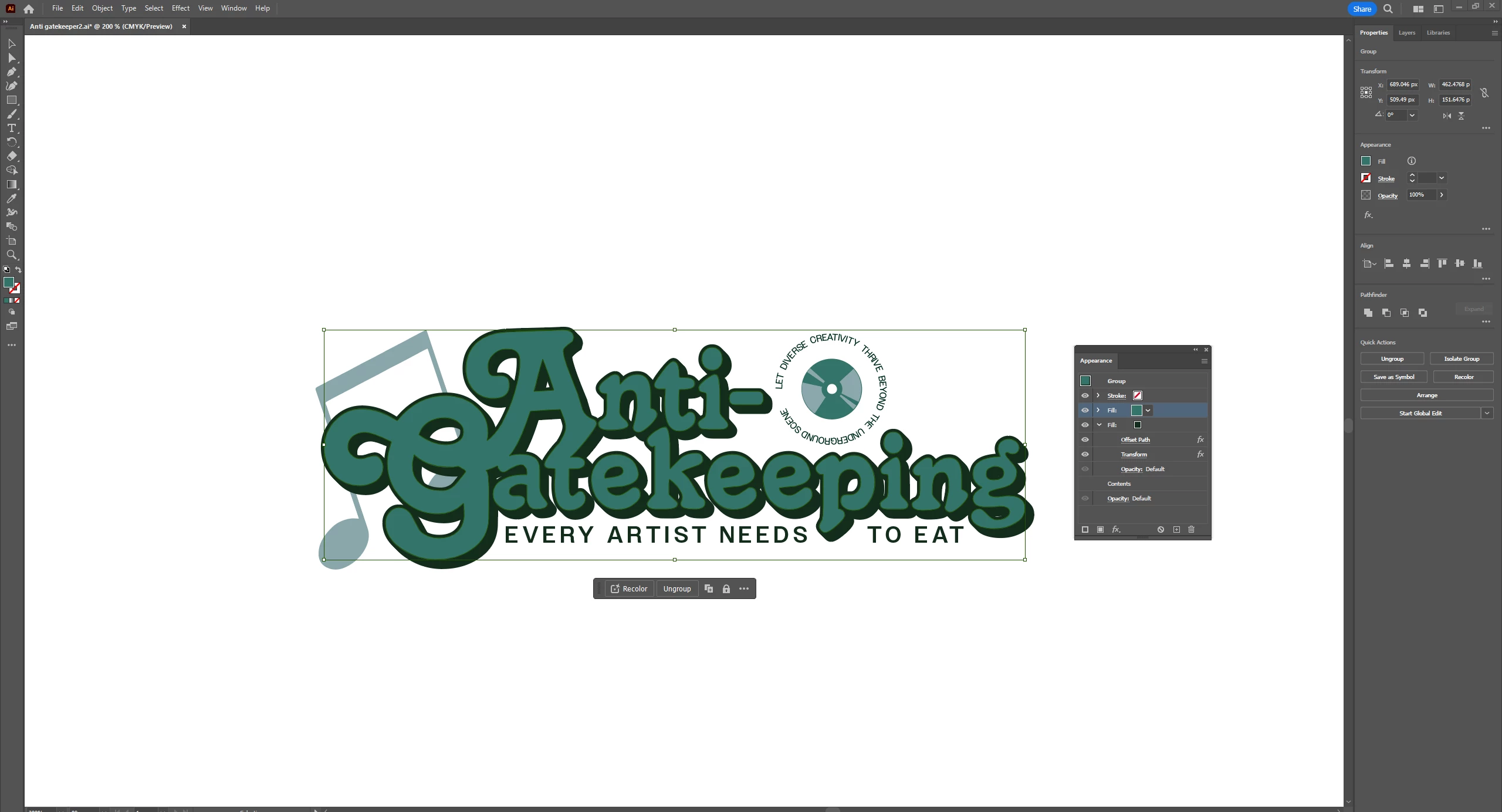The height and width of the screenshot is (812, 1502).
Task: Hide the Offset Path effect
Action: pos(1085,439)
